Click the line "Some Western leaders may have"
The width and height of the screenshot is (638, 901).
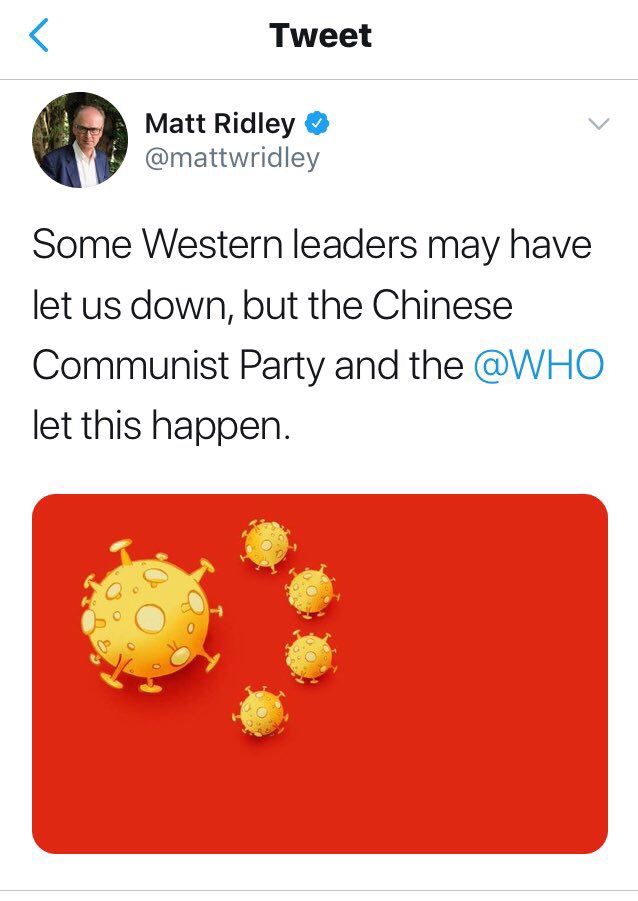coord(312,244)
